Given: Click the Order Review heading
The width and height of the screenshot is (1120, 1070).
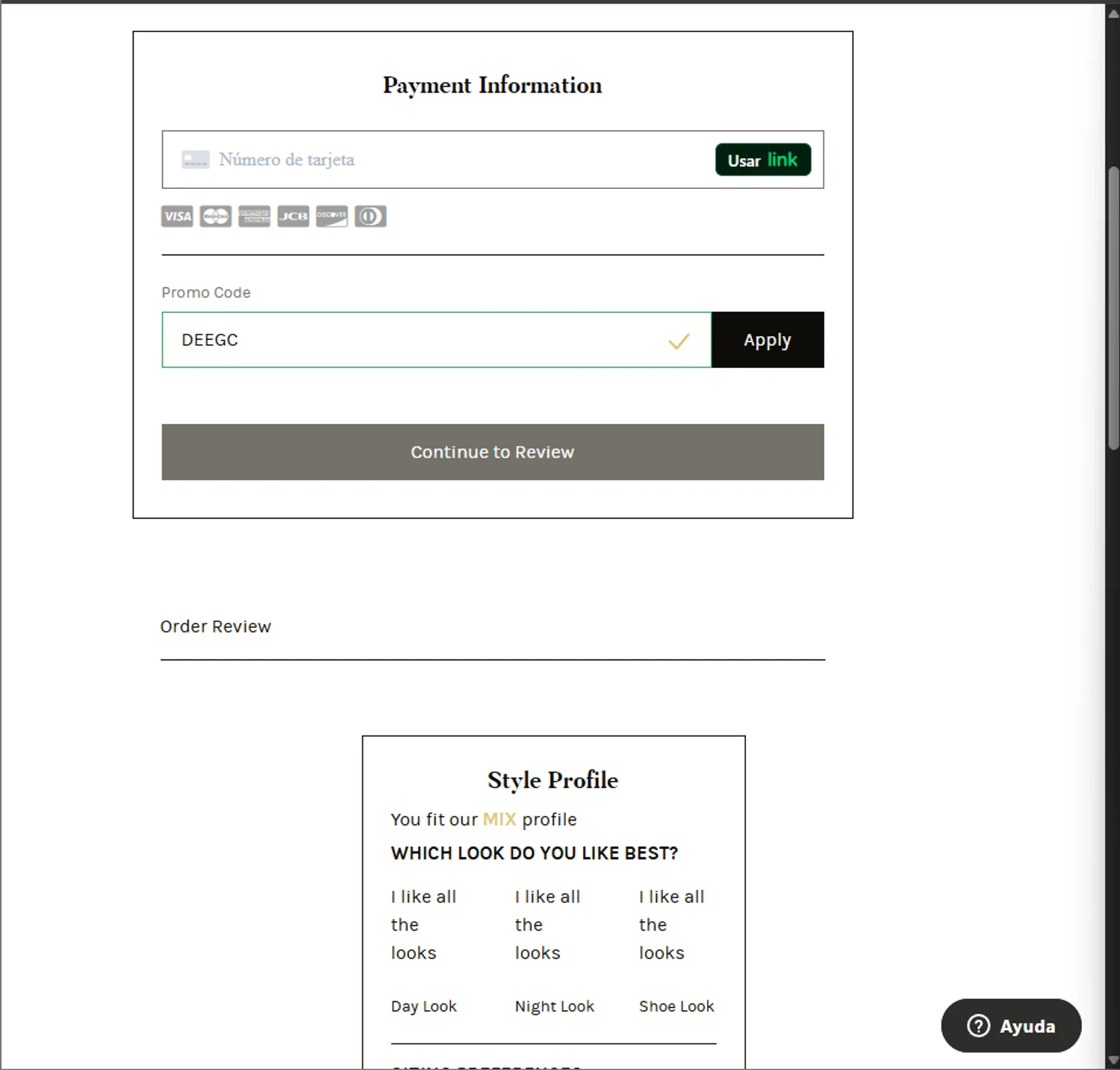Looking at the screenshot, I should (x=216, y=626).
